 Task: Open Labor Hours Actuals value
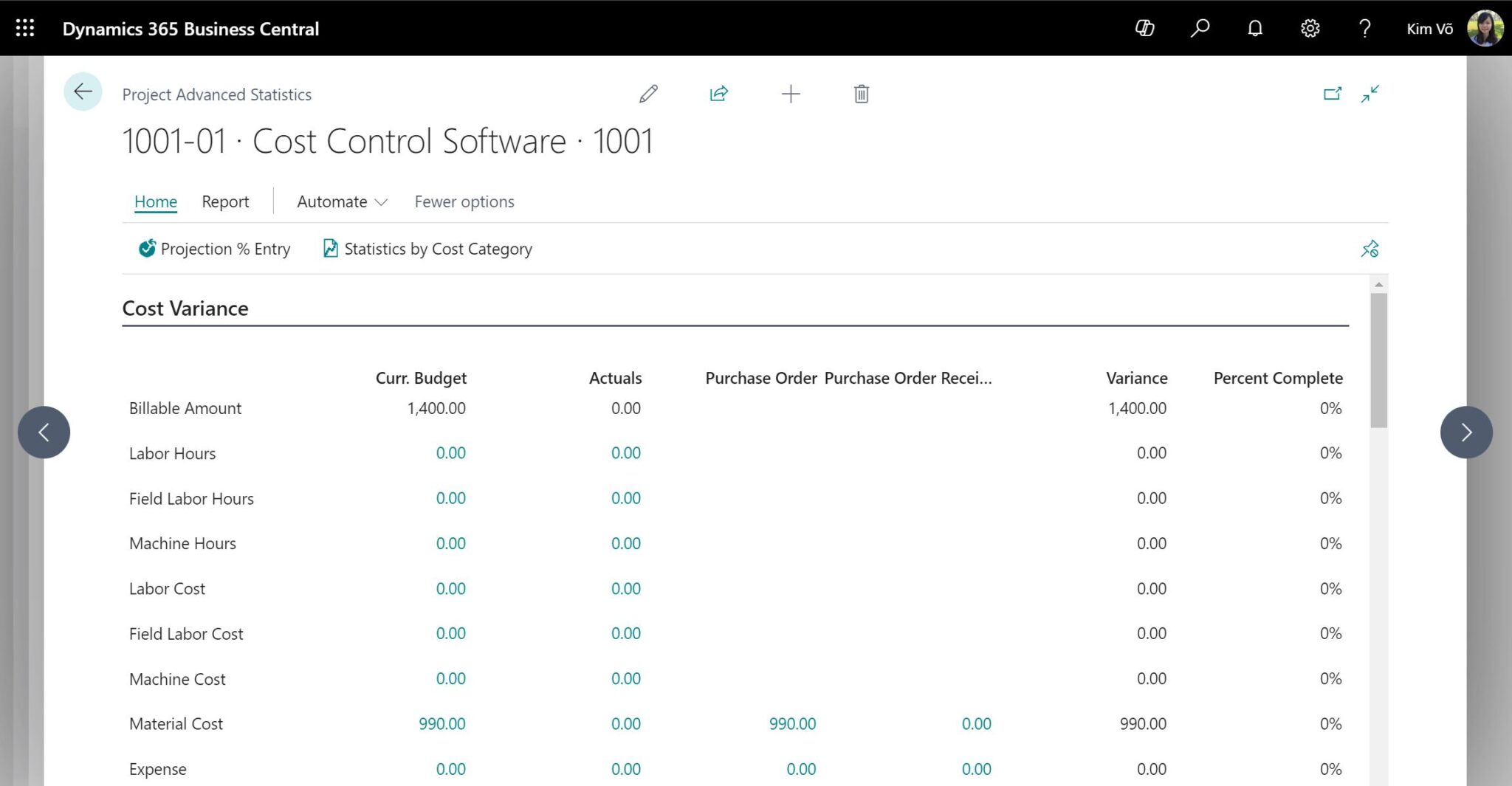point(625,453)
